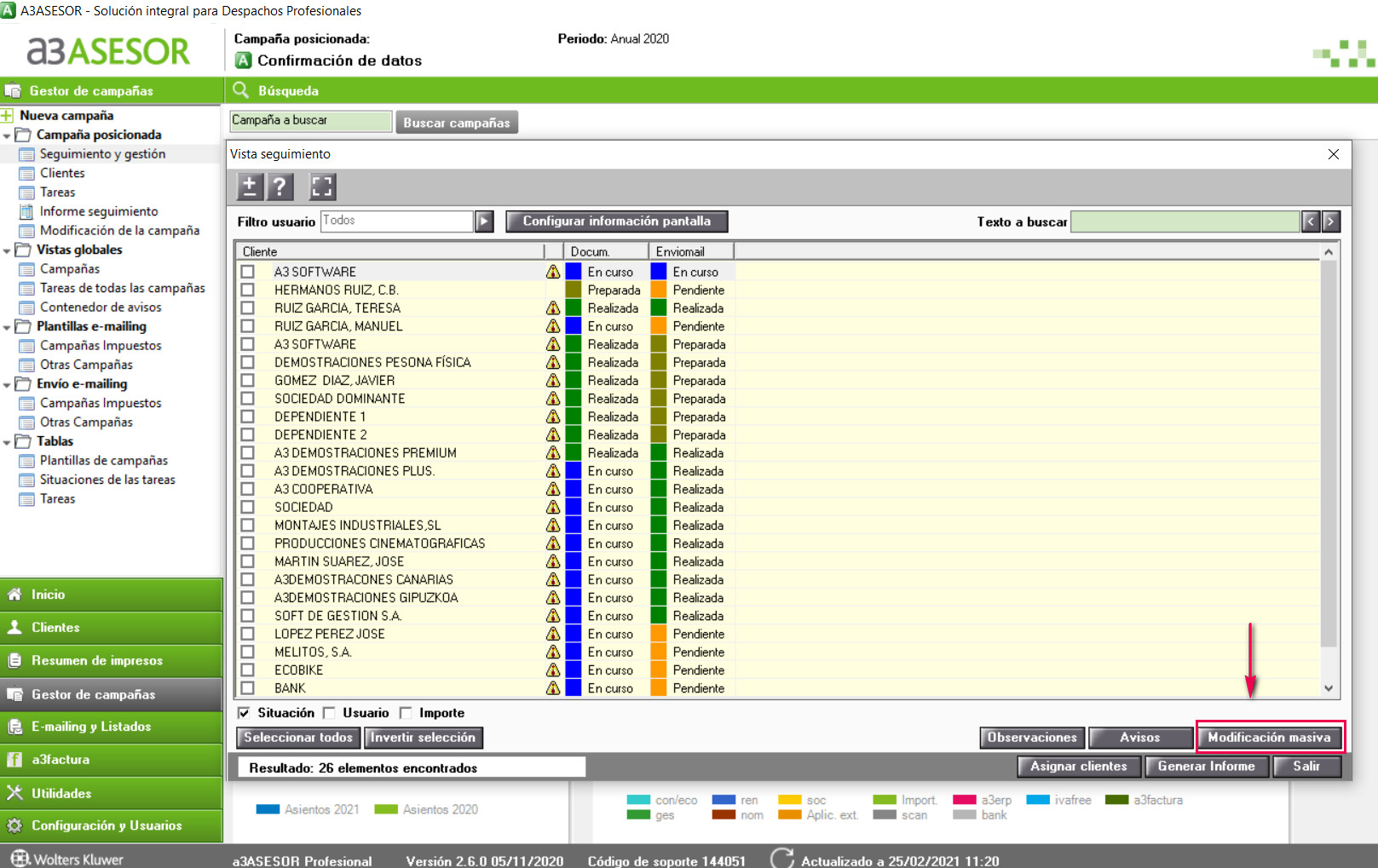This screenshot has width=1378, height=868.
Task: Click the warning icon for SOCIEDAD DOMINANTE
Action: [553, 399]
